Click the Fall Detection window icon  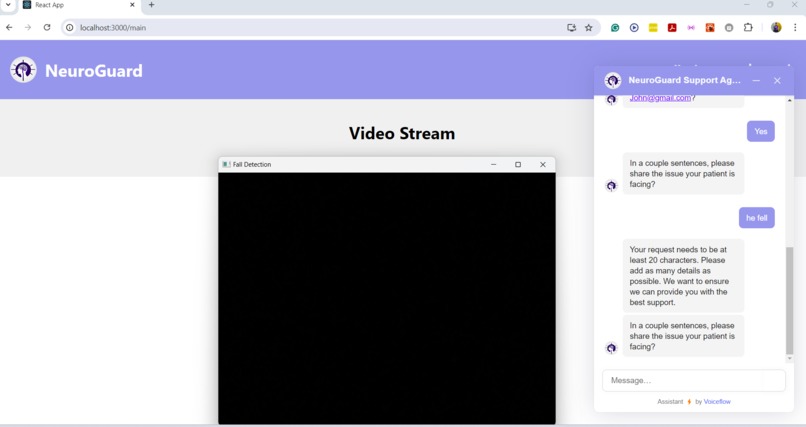(226, 164)
